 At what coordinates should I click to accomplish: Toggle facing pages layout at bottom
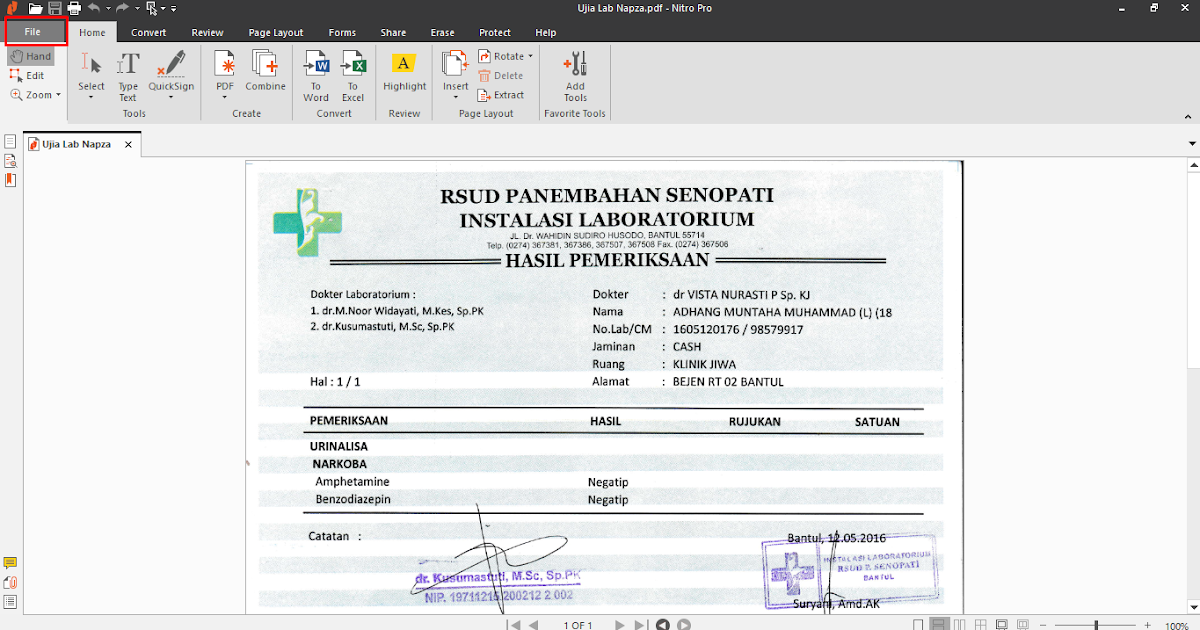tap(958, 623)
